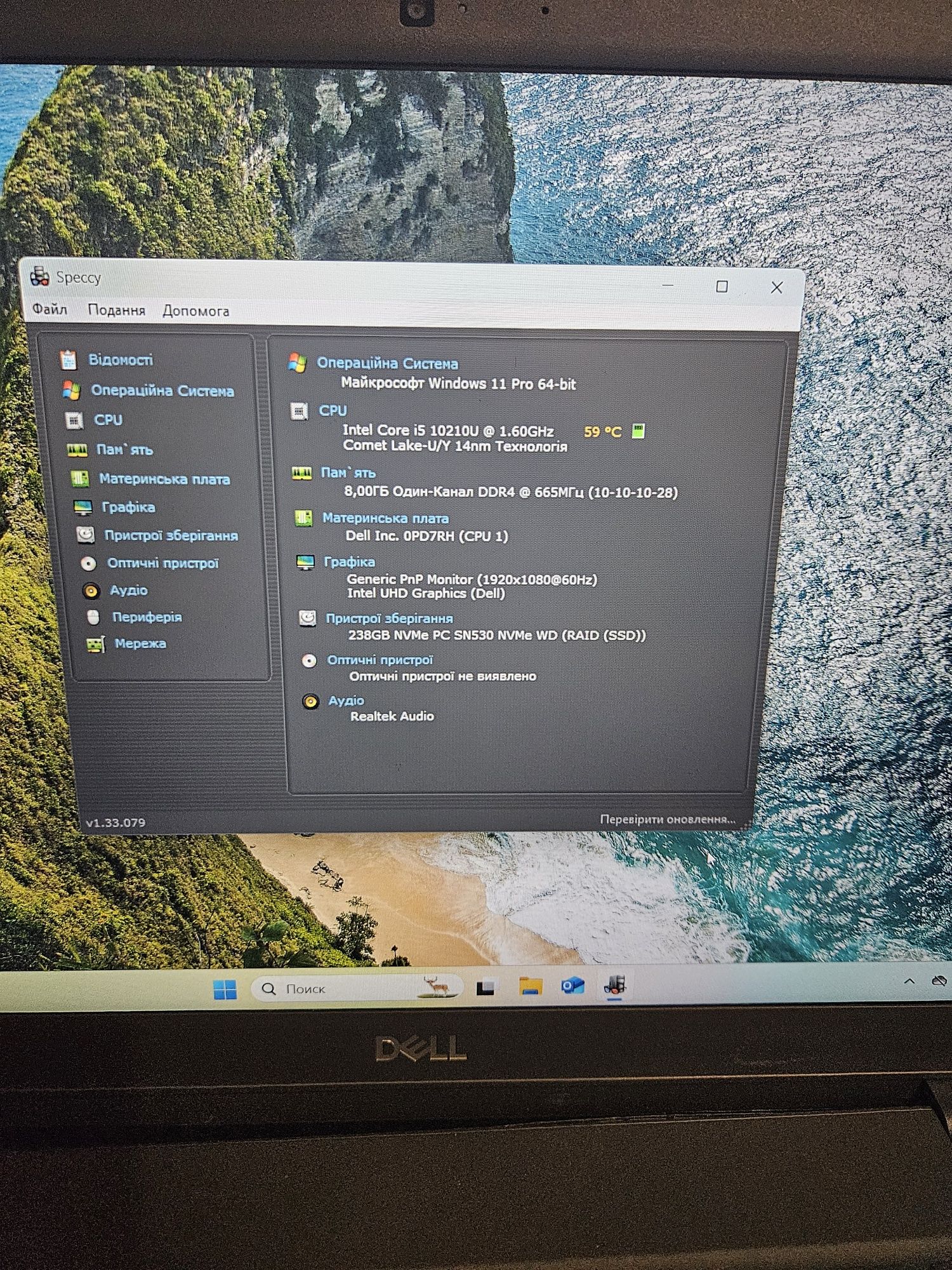
Task: Click the 59 °C CPU temperature reading
Action: pyautogui.click(x=602, y=432)
